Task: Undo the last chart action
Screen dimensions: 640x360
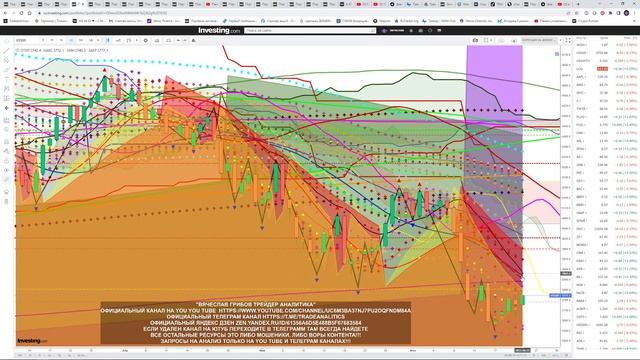Action: pyautogui.click(x=178, y=40)
